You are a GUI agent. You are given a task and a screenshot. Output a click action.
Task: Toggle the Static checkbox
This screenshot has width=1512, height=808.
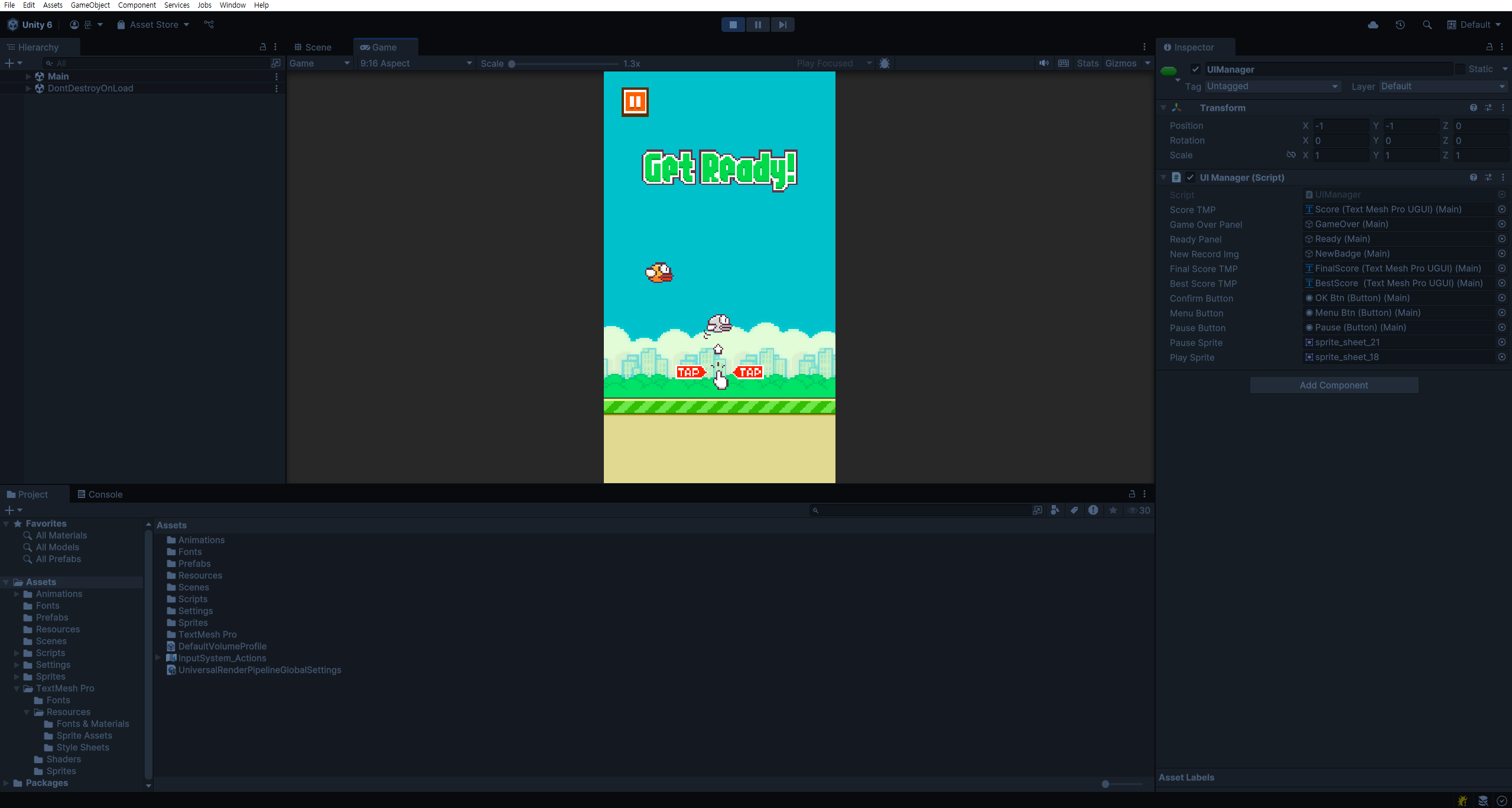click(x=1460, y=69)
